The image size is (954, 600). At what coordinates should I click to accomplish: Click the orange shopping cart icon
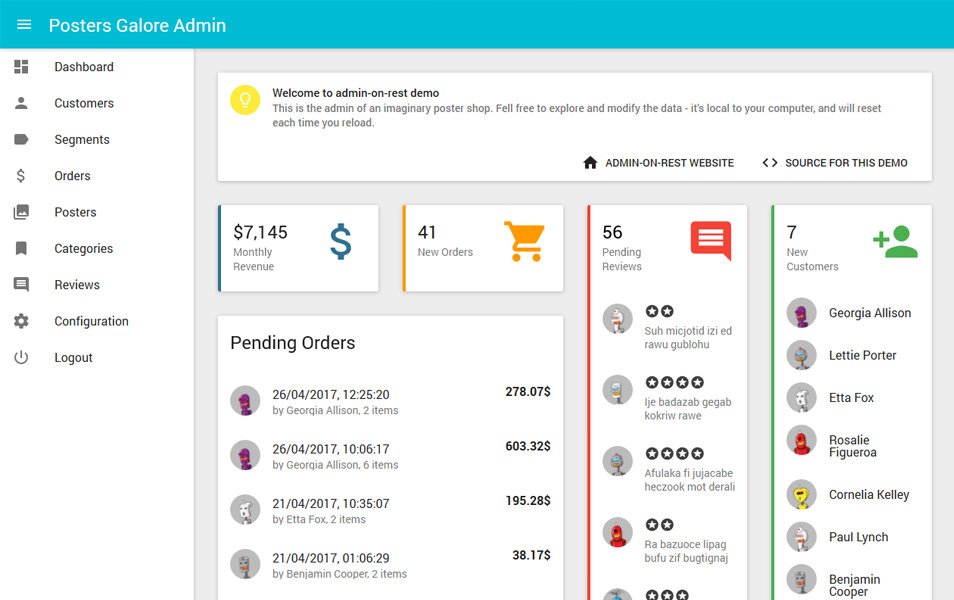pyautogui.click(x=524, y=242)
